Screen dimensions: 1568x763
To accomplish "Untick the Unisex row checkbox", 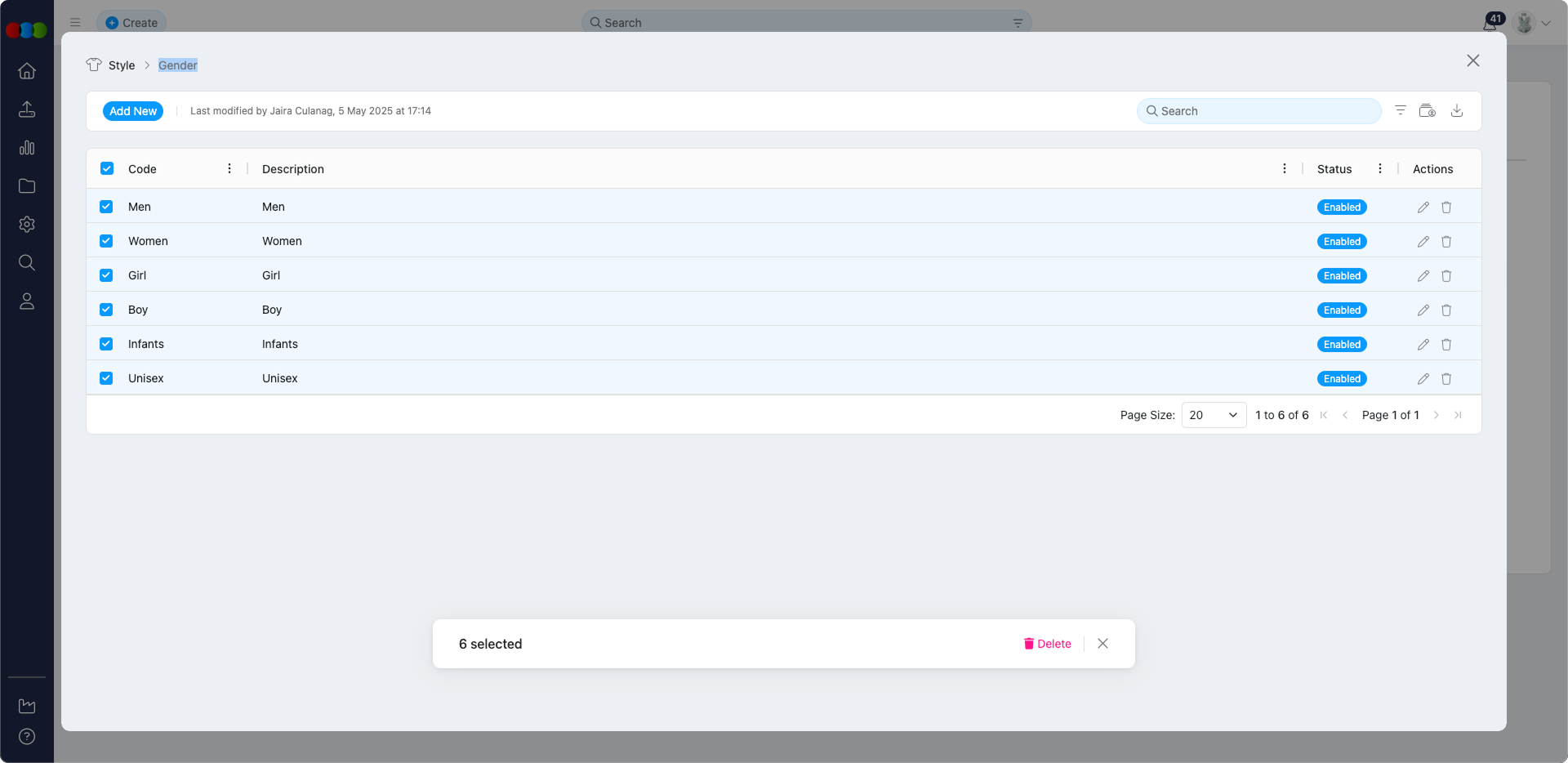I will [106, 378].
